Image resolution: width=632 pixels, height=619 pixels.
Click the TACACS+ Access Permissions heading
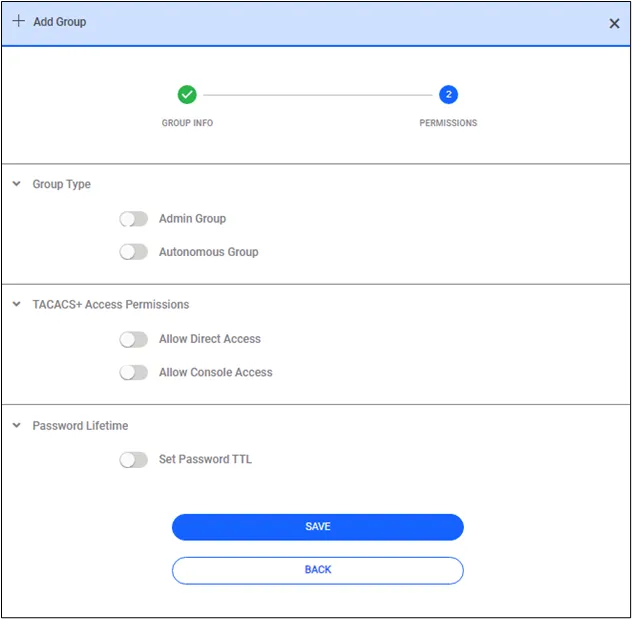pos(111,304)
